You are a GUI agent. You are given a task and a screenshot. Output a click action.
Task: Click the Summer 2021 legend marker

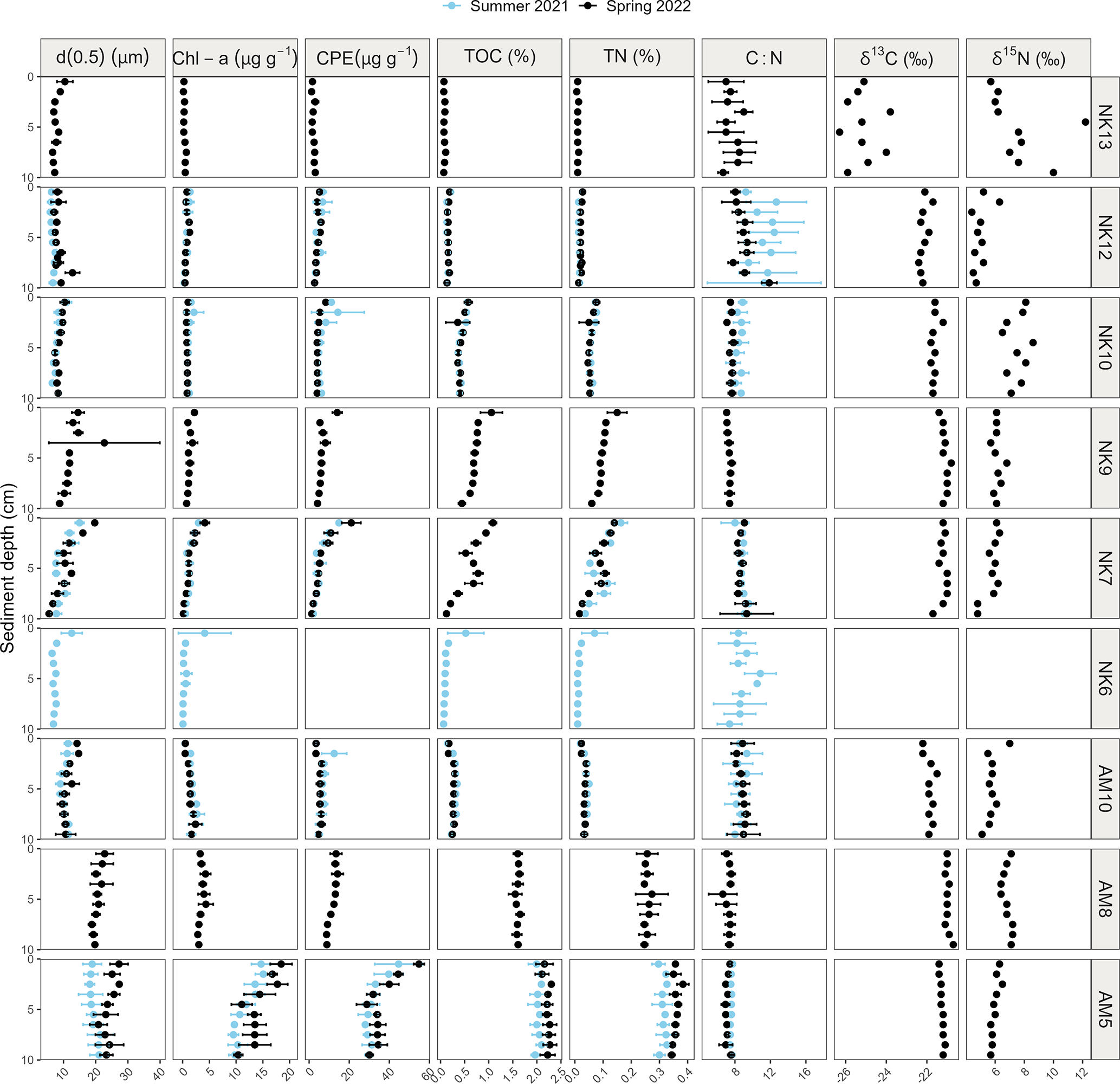452,6
